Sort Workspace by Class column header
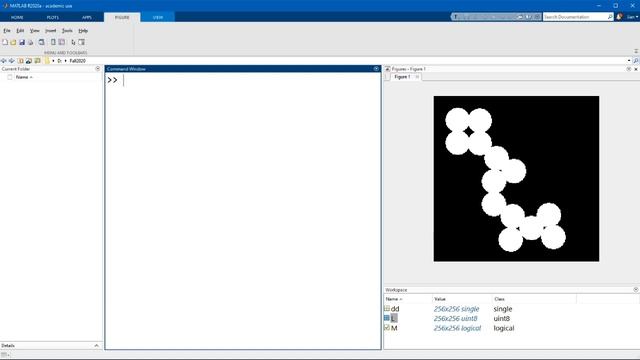Screen dimensions: 640x360 point(534,299)
